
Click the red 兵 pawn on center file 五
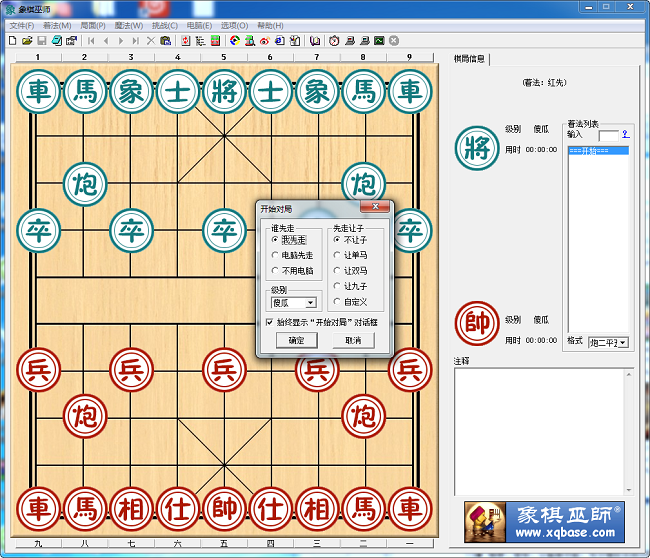coord(224,369)
